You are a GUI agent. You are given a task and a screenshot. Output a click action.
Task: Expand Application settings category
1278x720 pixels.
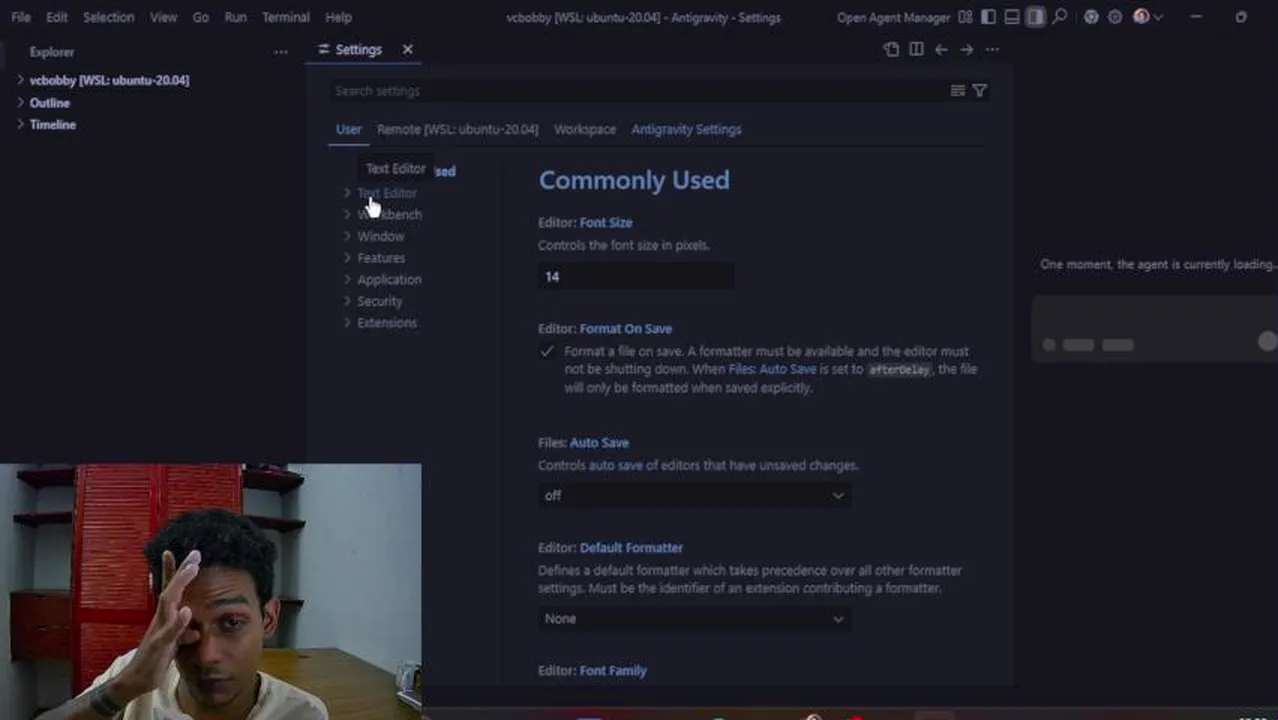tap(389, 280)
